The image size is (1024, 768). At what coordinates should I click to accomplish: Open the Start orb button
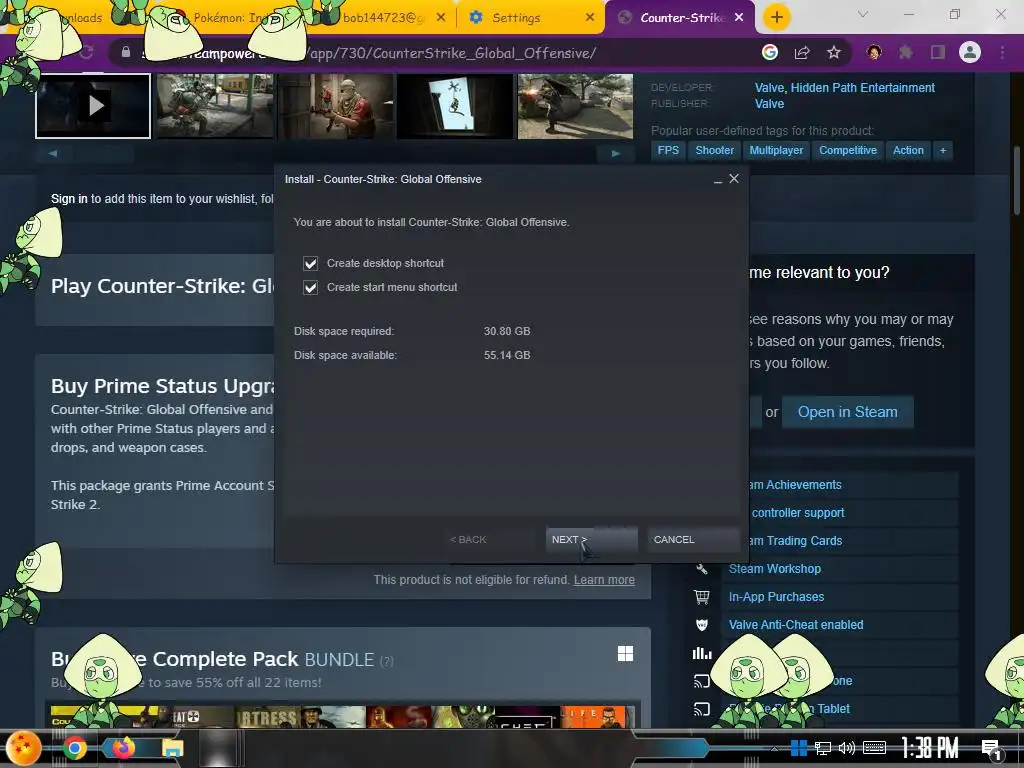(24, 748)
